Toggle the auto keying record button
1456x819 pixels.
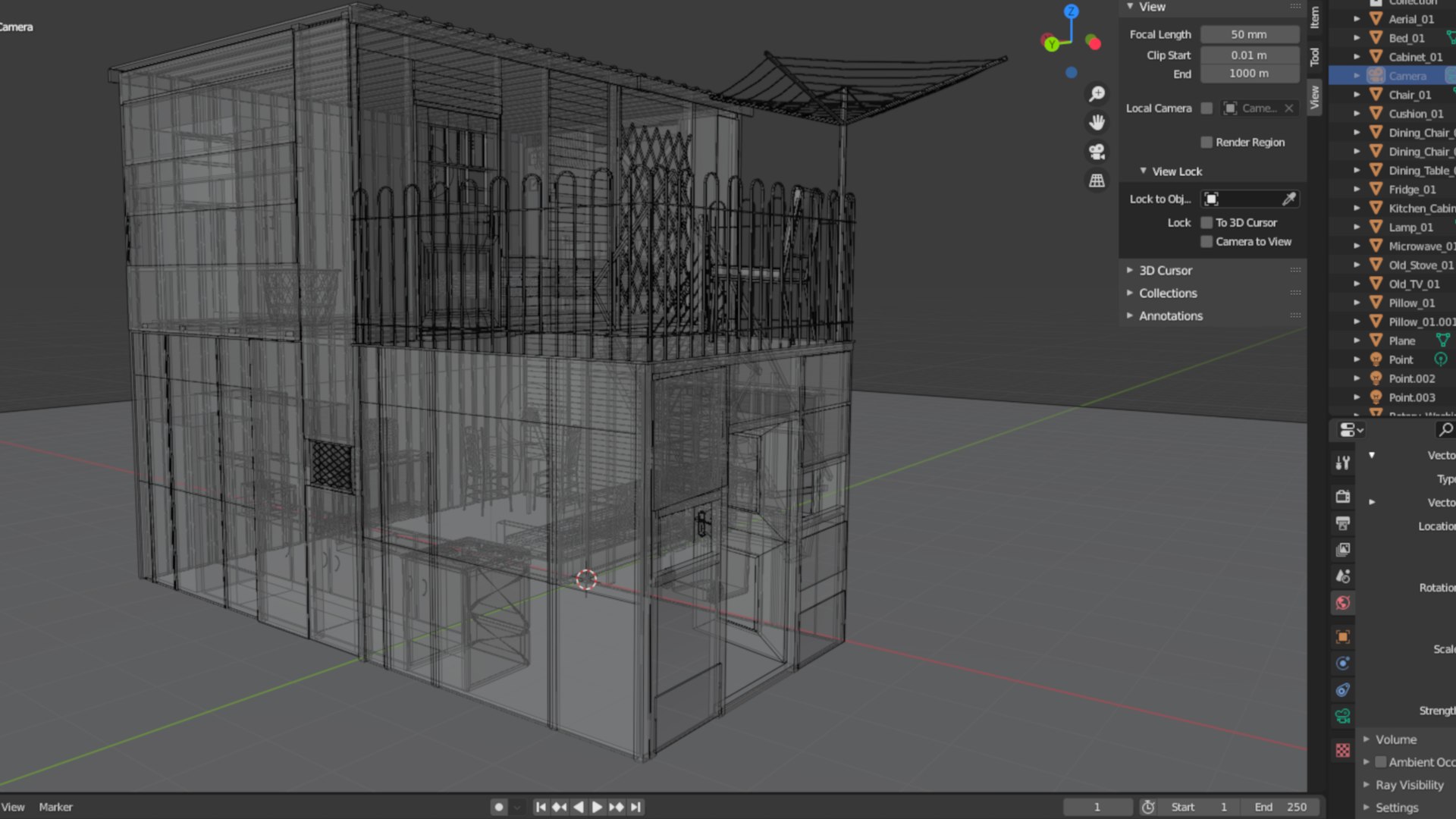[498, 807]
